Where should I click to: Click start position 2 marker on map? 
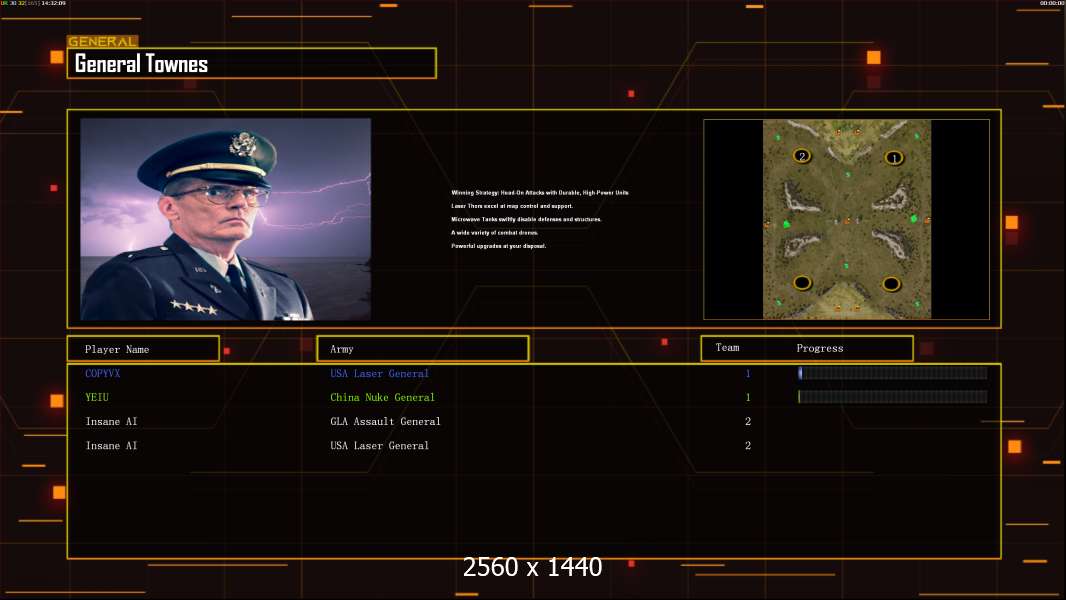pos(802,156)
